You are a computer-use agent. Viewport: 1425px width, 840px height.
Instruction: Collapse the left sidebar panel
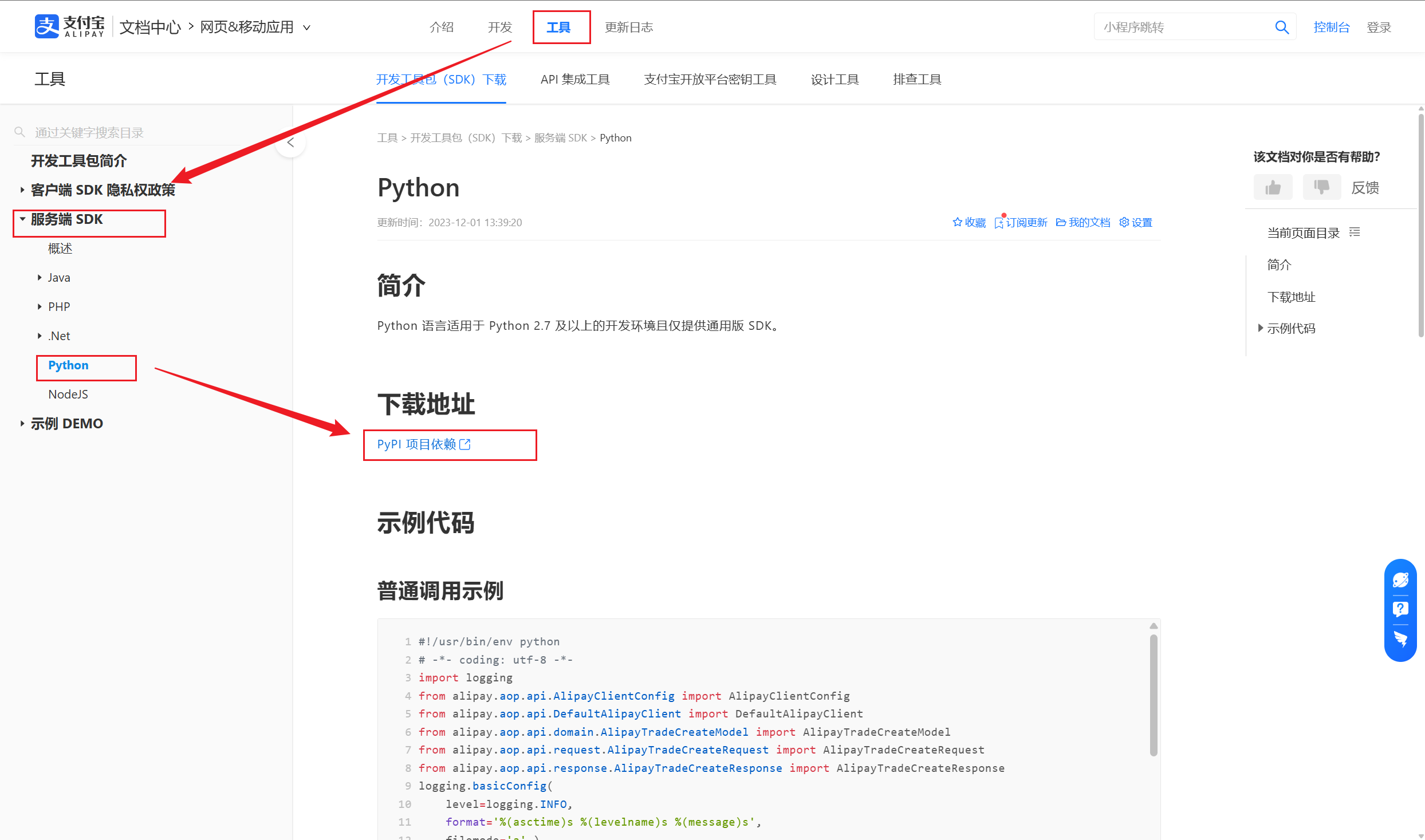pos(291,141)
